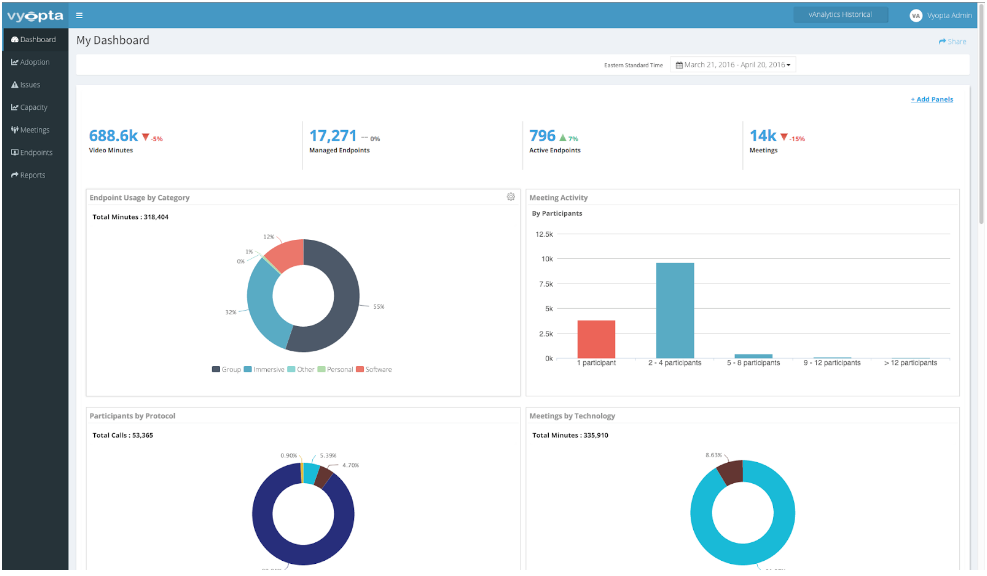Click Total Calls : 53,365 text
The height and width of the screenshot is (576, 987).
pyautogui.click(x=123, y=436)
